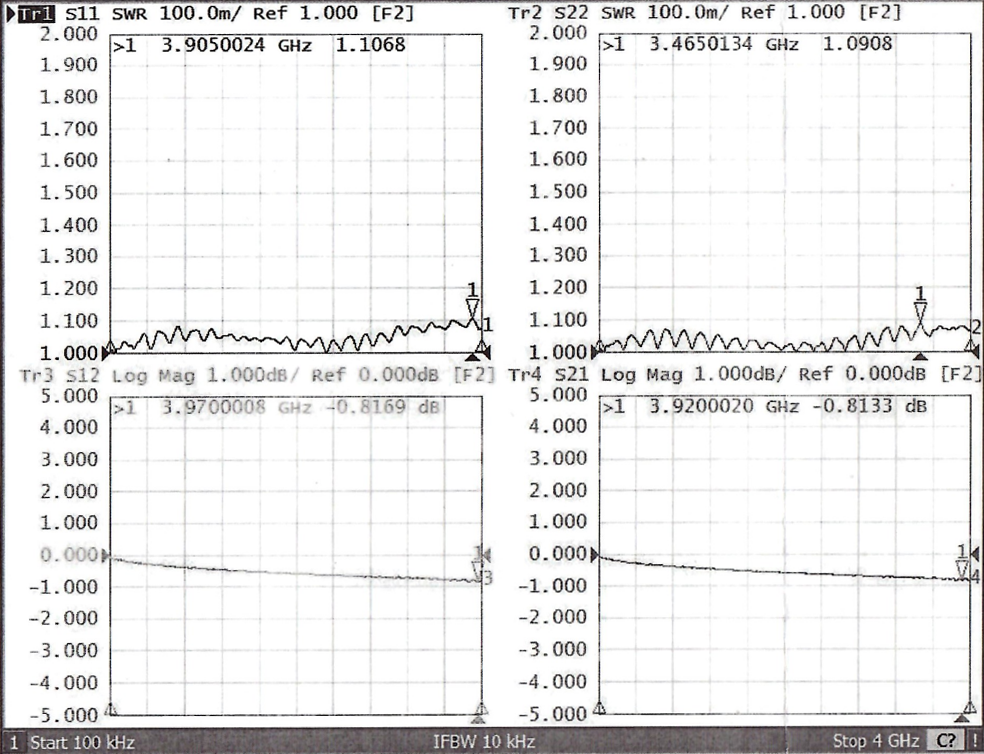Click the S11 reference level arrow at 1.000
The height and width of the screenshot is (754, 984).
108,351
